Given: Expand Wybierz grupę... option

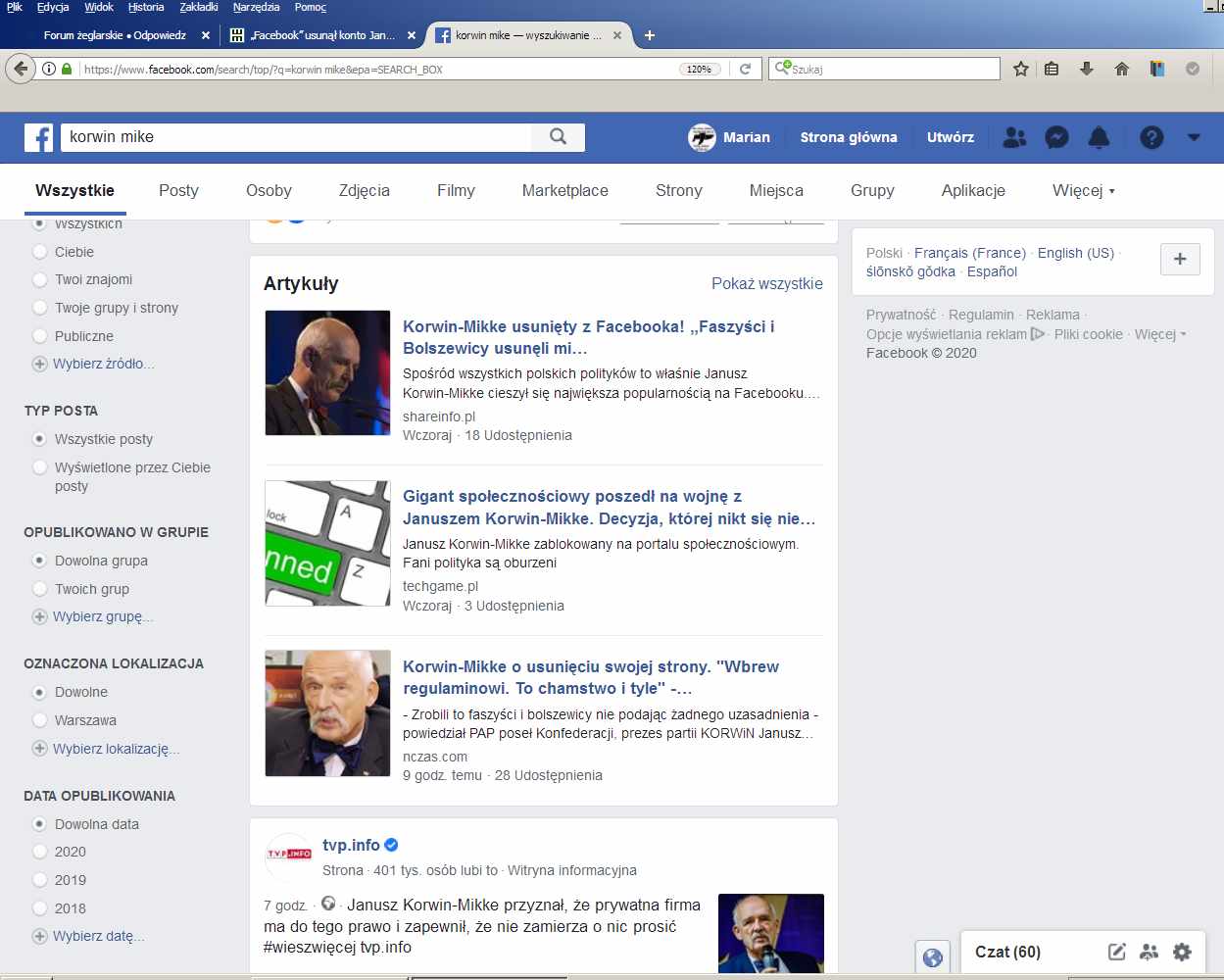Looking at the screenshot, I should point(93,616).
